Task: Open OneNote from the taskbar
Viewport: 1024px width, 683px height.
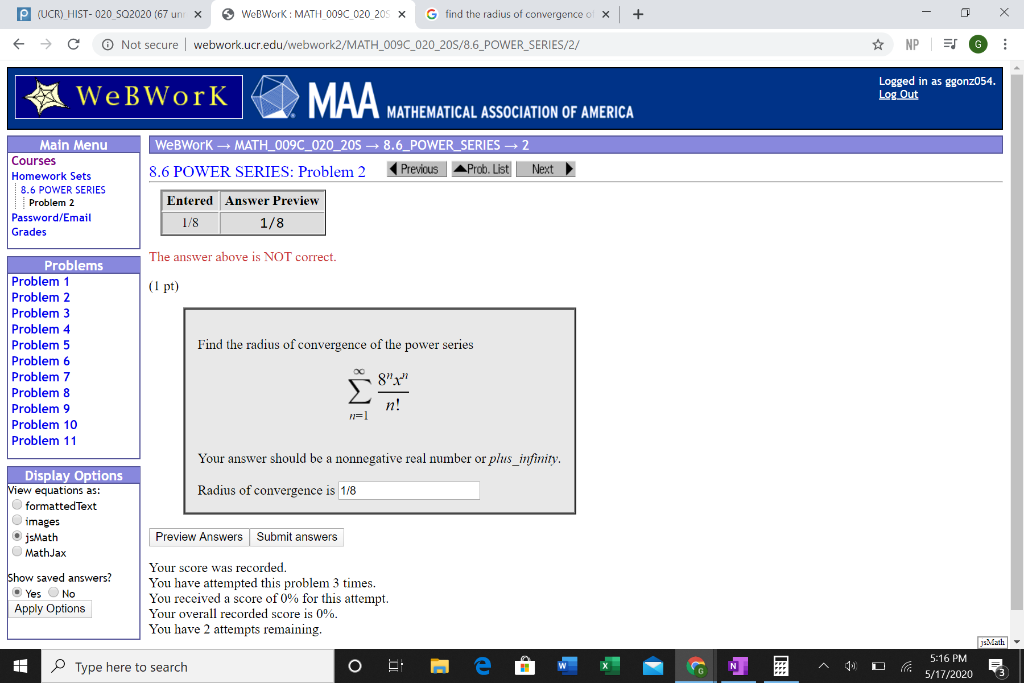Action: [x=736, y=666]
